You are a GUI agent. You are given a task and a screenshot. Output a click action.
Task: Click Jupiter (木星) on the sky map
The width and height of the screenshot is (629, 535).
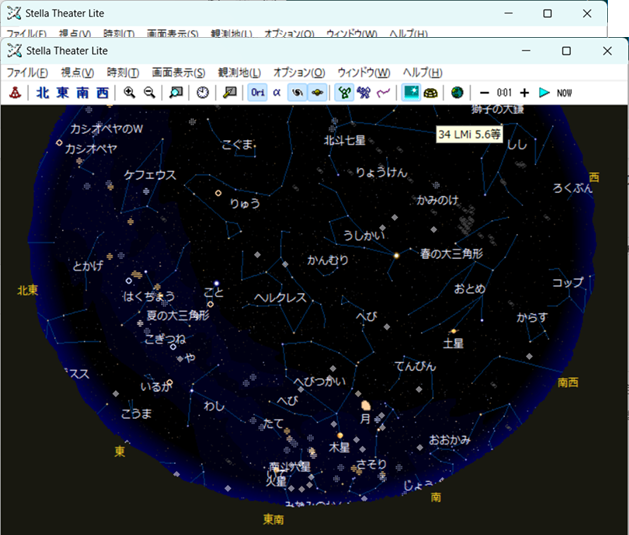point(340,435)
